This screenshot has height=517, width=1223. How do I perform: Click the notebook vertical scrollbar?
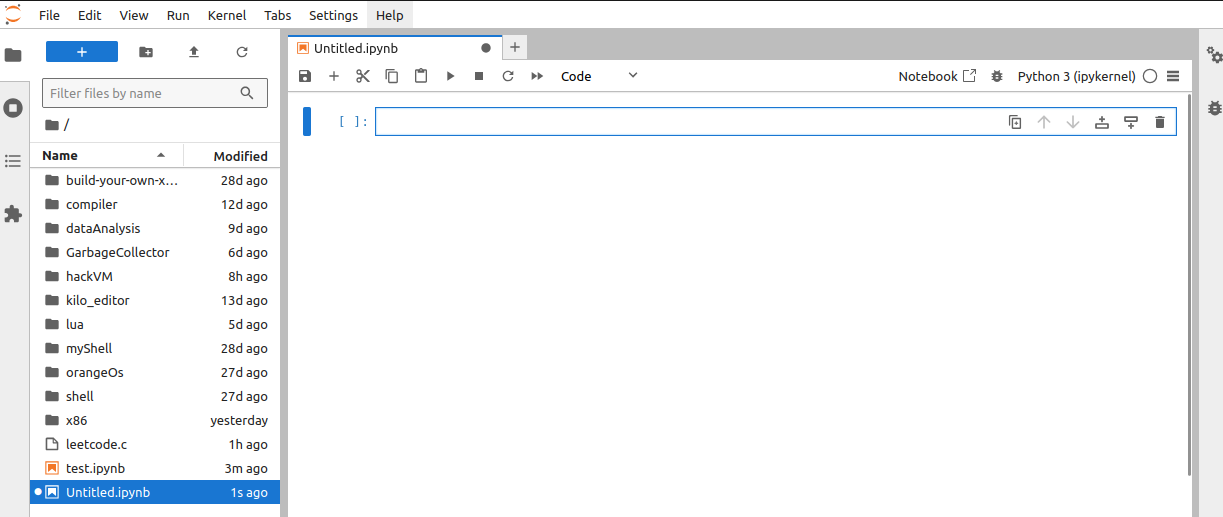(x=1188, y=285)
